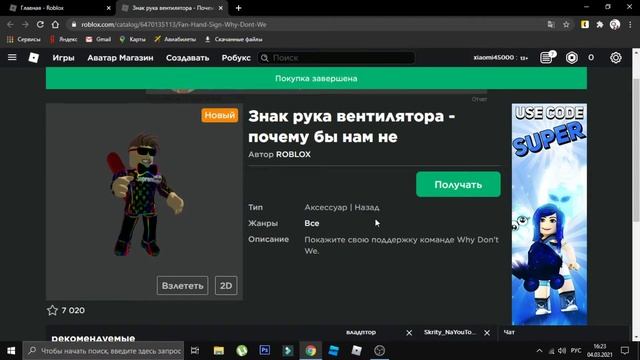Click the browser address bar URL
The height and width of the screenshot is (360, 640).
[173, 24]
